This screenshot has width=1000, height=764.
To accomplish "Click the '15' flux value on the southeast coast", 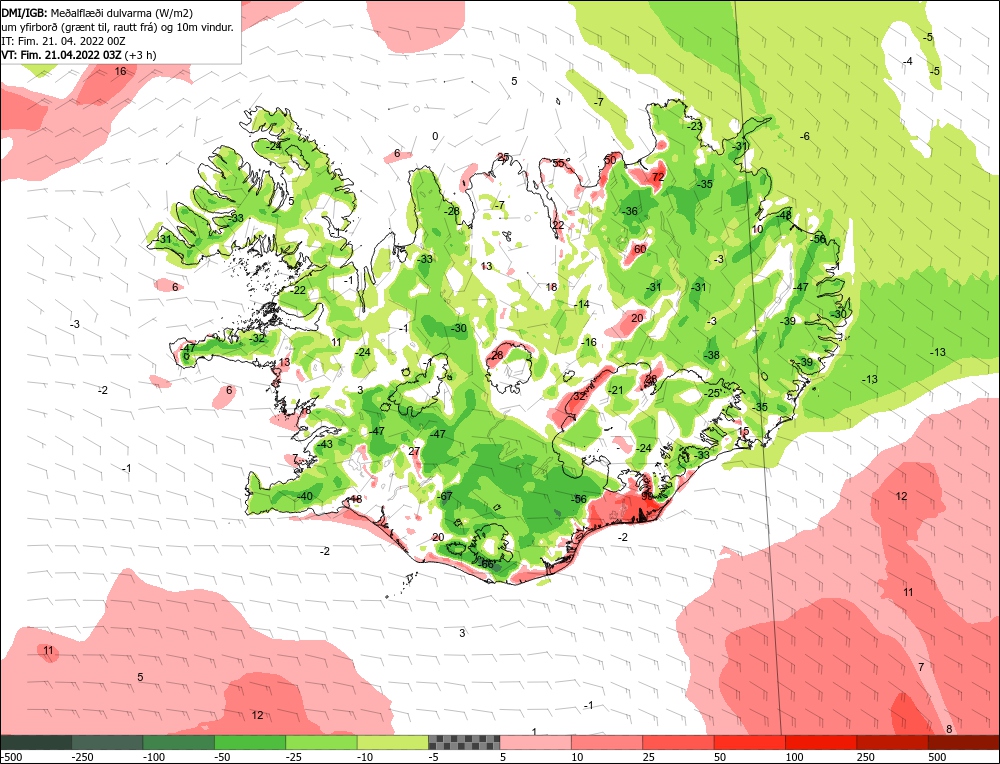I will point(743,432).
